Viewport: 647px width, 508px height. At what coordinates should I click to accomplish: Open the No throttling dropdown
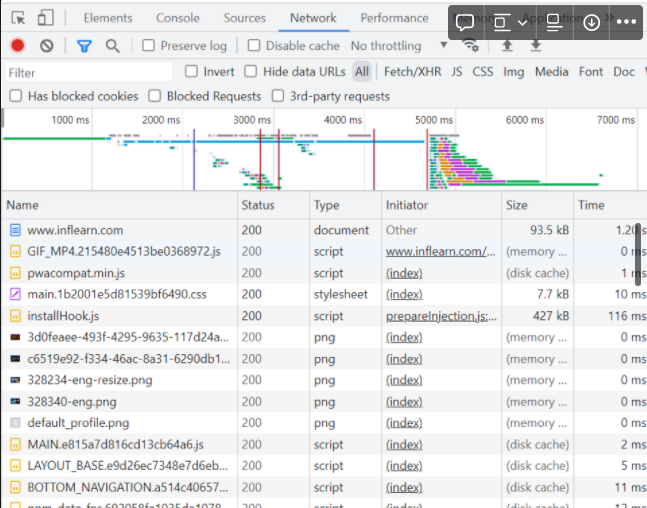click(399, 45)
